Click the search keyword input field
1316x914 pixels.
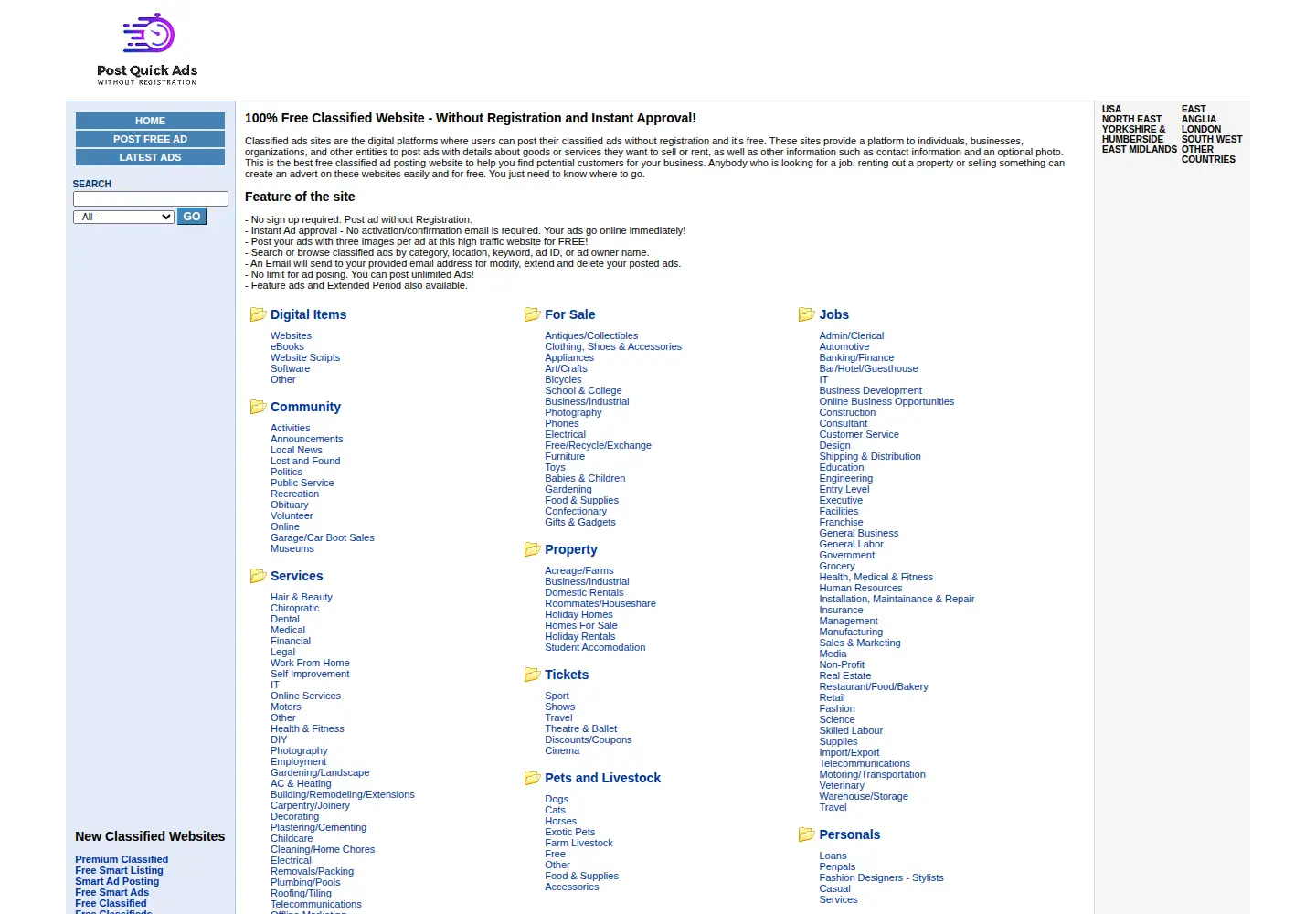click(x=151, y=198)
